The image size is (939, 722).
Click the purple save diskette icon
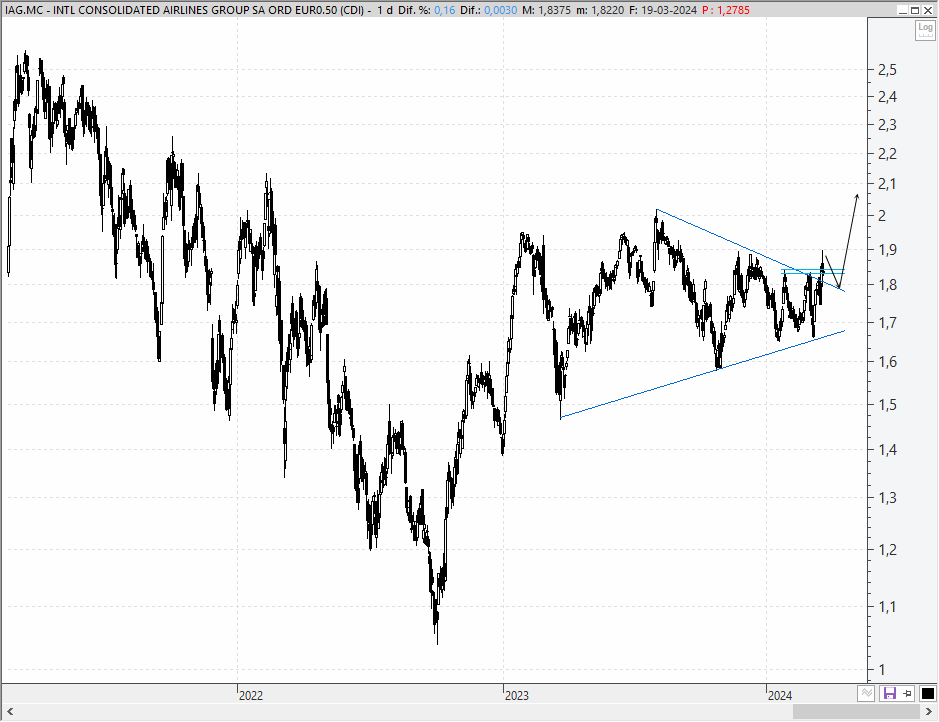[x=889, y=694]
